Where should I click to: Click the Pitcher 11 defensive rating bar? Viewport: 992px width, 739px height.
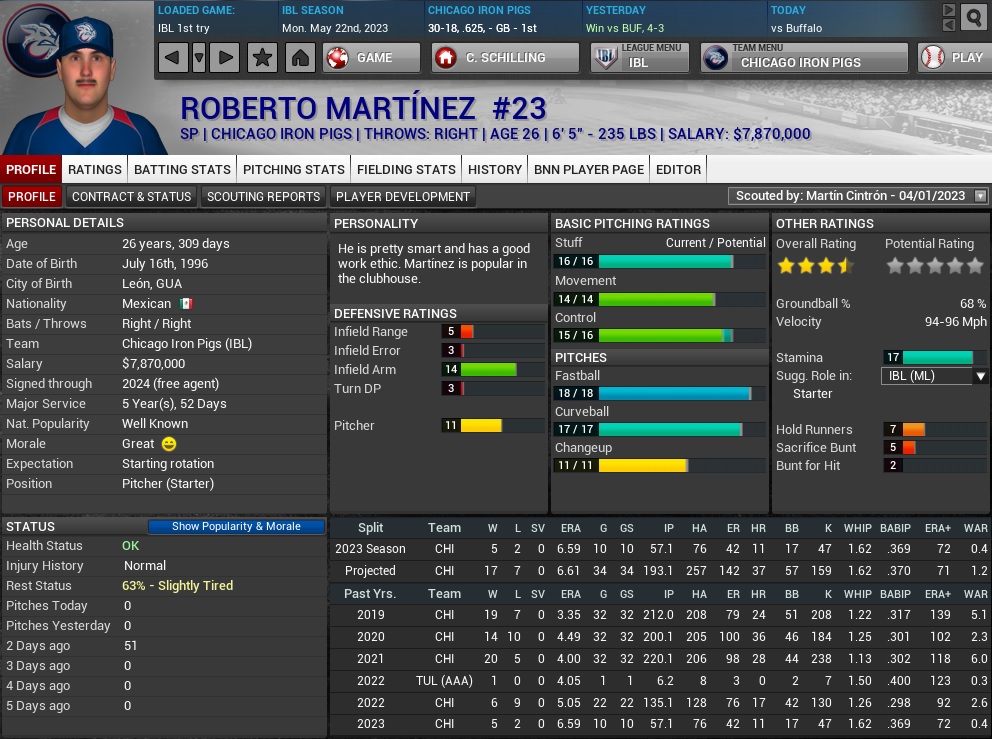pyautogui.click(x=493, y=426)
